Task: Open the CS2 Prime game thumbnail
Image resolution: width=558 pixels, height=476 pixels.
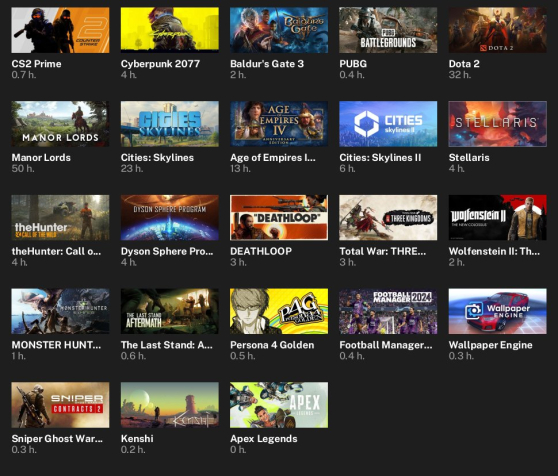Action: [60, 30]
